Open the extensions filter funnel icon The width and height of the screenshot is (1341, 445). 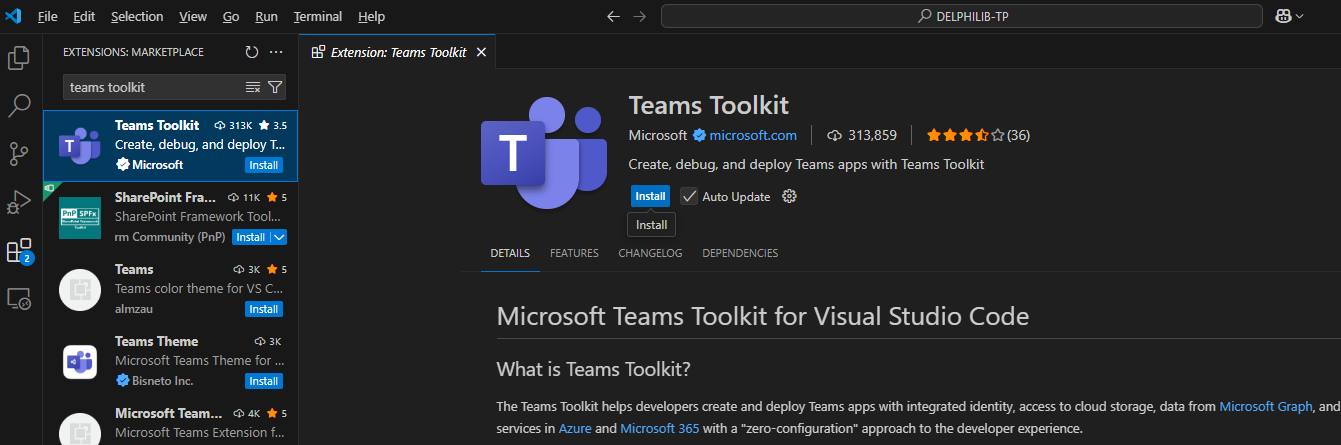[274, 87]
